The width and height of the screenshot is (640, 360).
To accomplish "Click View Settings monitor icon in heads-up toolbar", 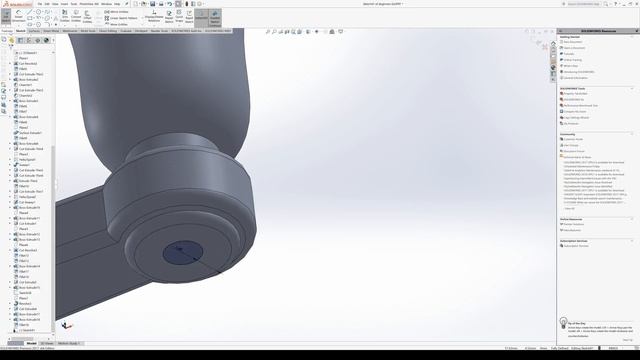I will [x=340, y=31].
